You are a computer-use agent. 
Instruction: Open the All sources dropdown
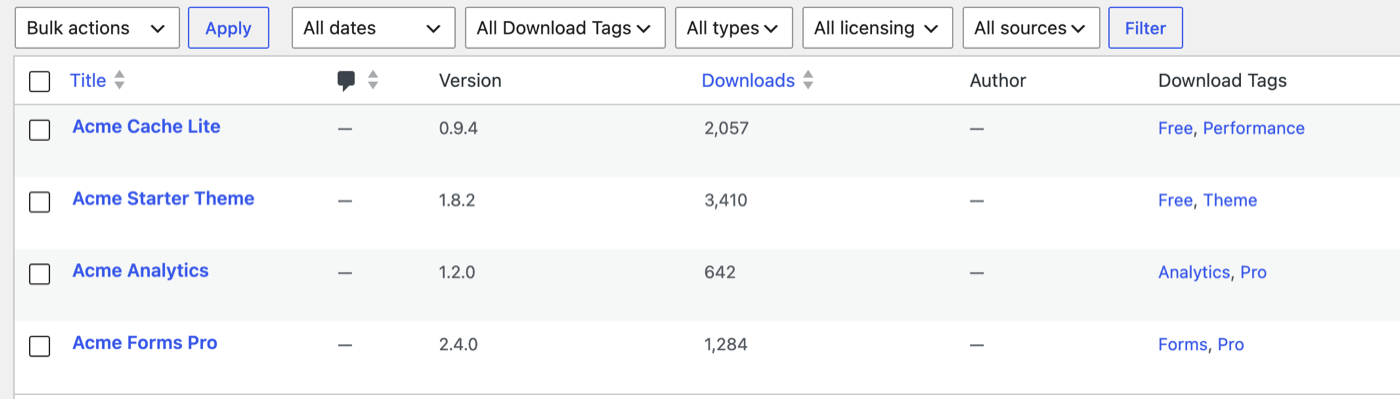click(x=1031, y=28)
